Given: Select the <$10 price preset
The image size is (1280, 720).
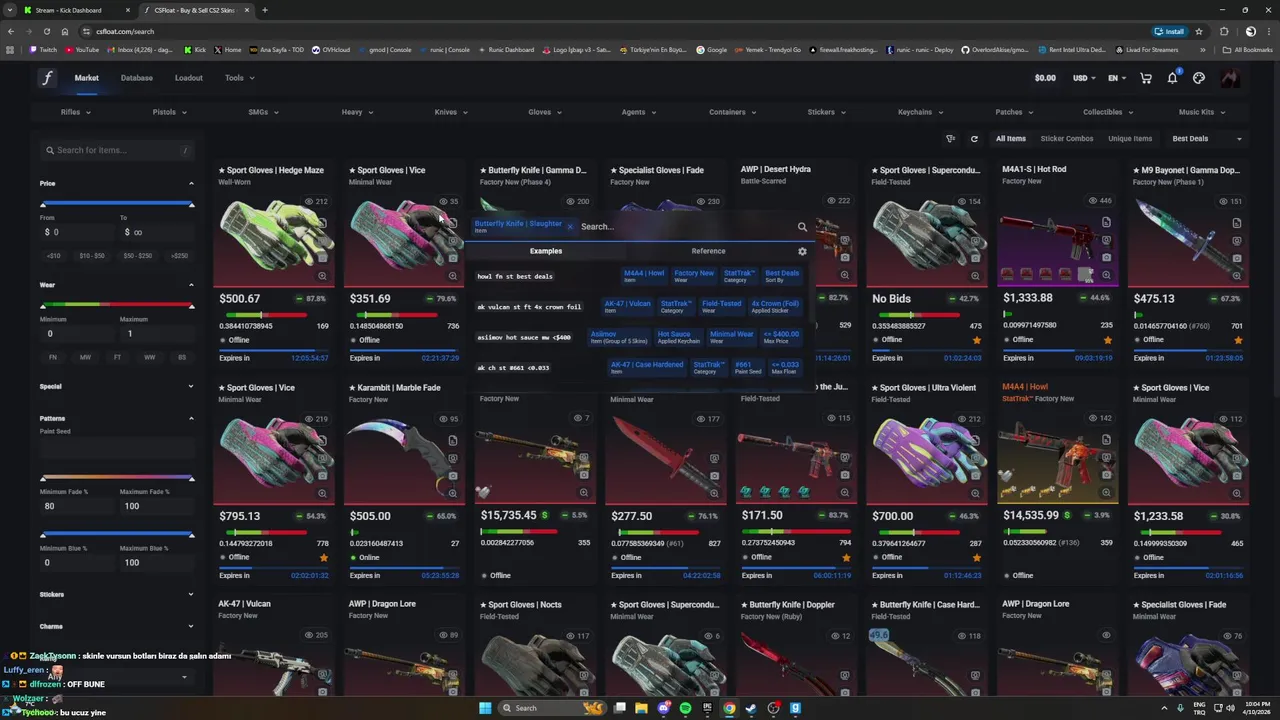Looking at the screenshot, I should click(53, 256).
